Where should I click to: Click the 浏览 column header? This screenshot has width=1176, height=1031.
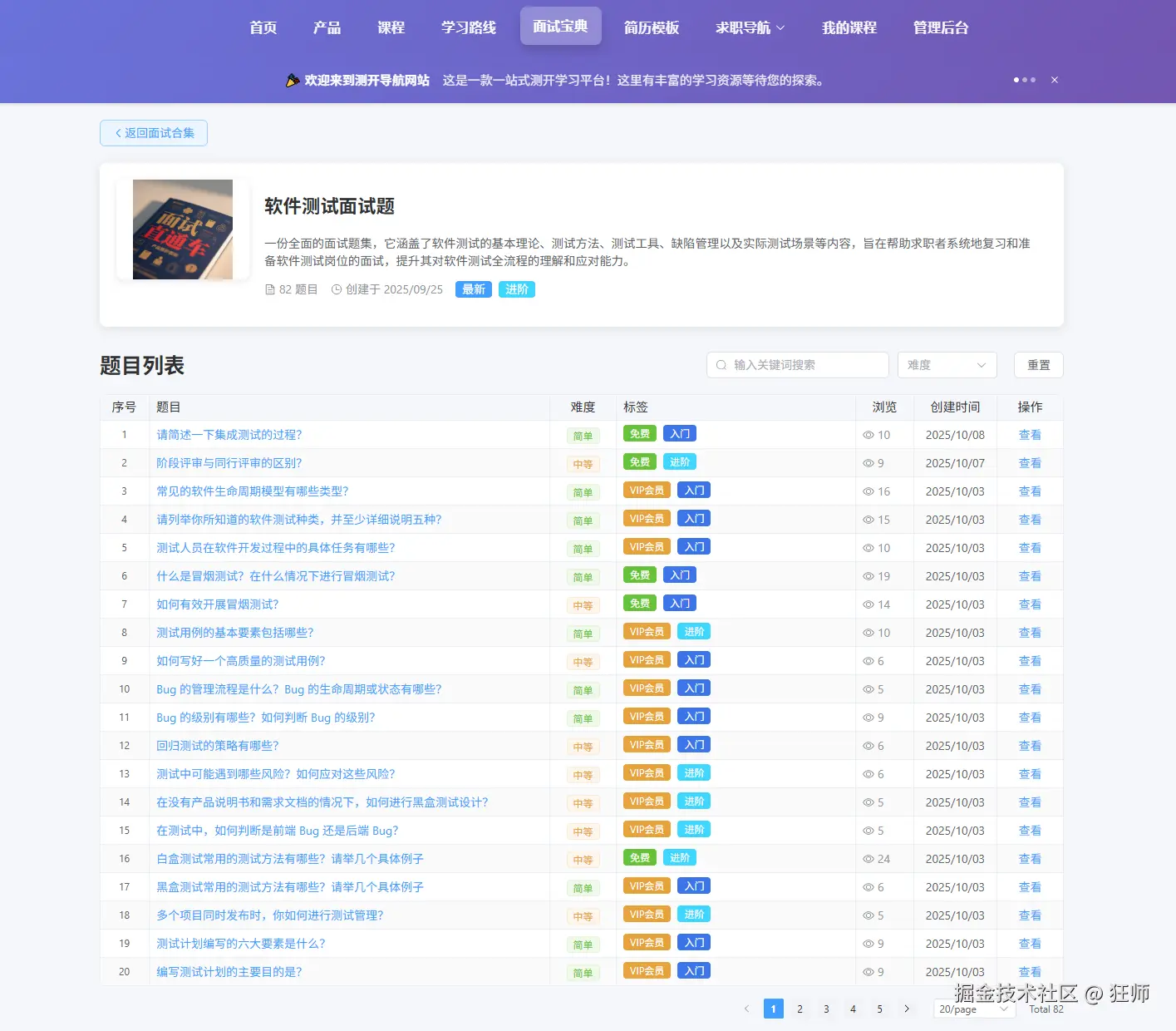click(x=884, y=407)
